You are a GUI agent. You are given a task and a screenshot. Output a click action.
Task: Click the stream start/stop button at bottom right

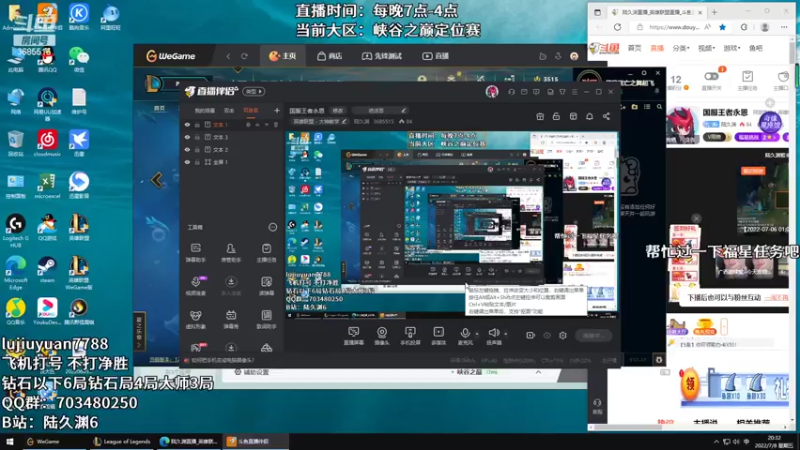(x=593, y=336)
